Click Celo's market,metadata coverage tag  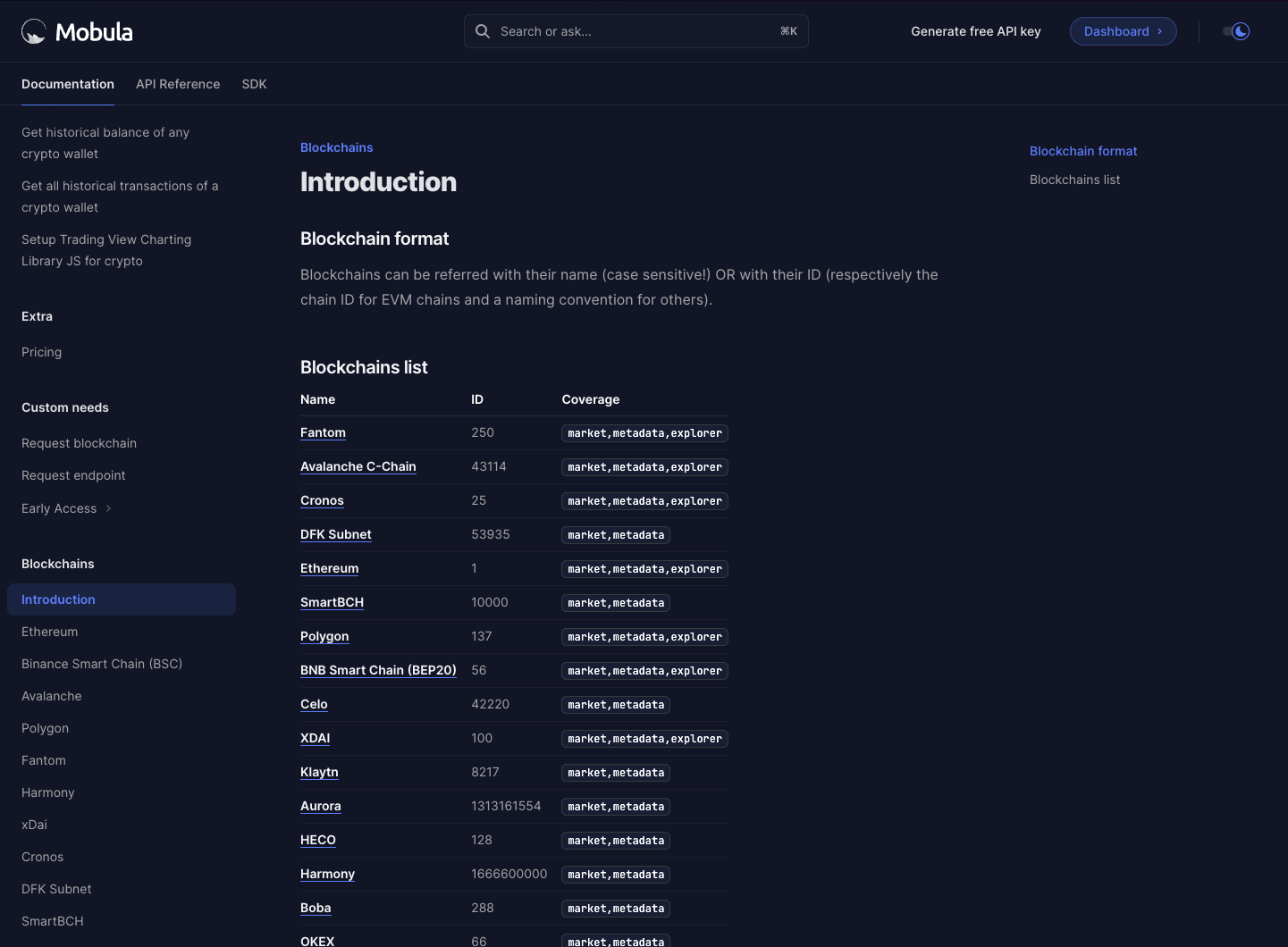click(616, 705)
